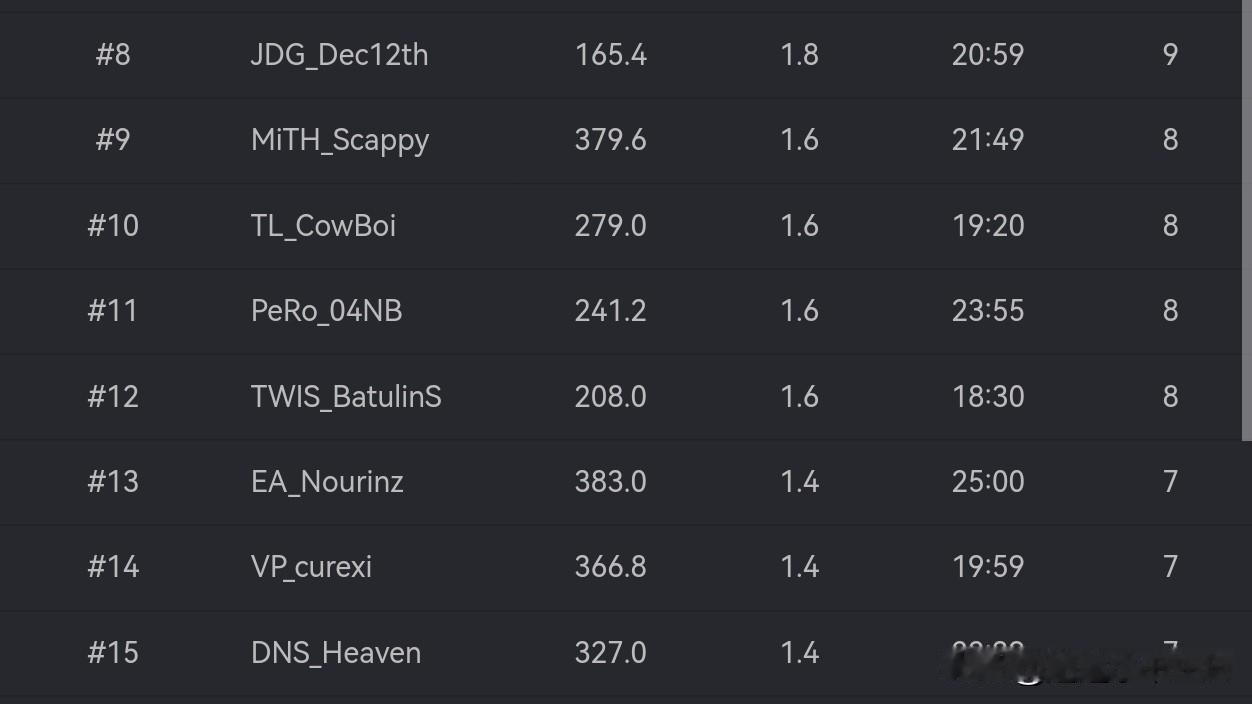The height and width of the screenshot is (704, 1252).
Task: Select the 279.0 value for TL_CowBoi
Action: (610, 225)
